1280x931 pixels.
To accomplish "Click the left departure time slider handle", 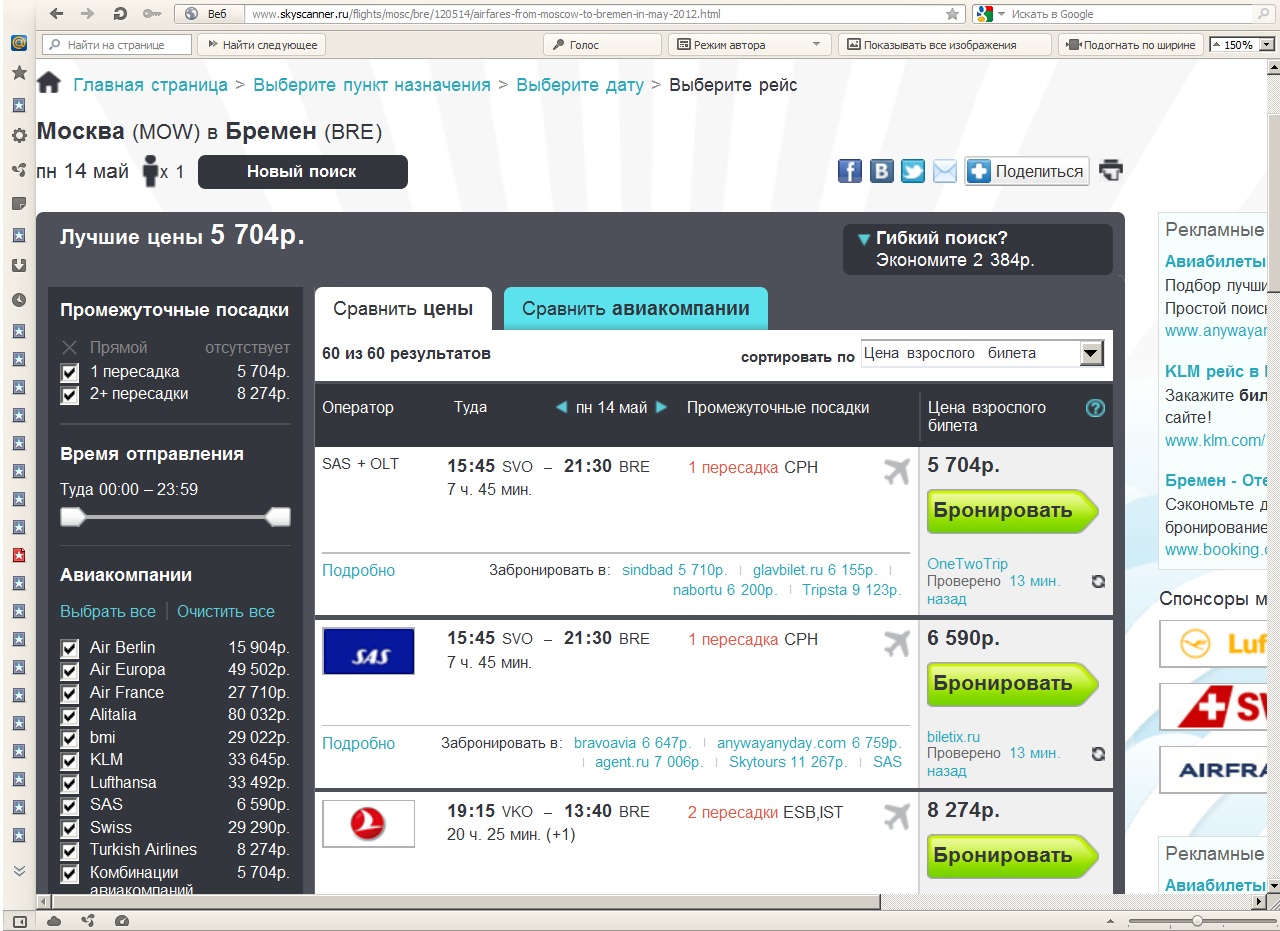I will click(x=74, y=517).
